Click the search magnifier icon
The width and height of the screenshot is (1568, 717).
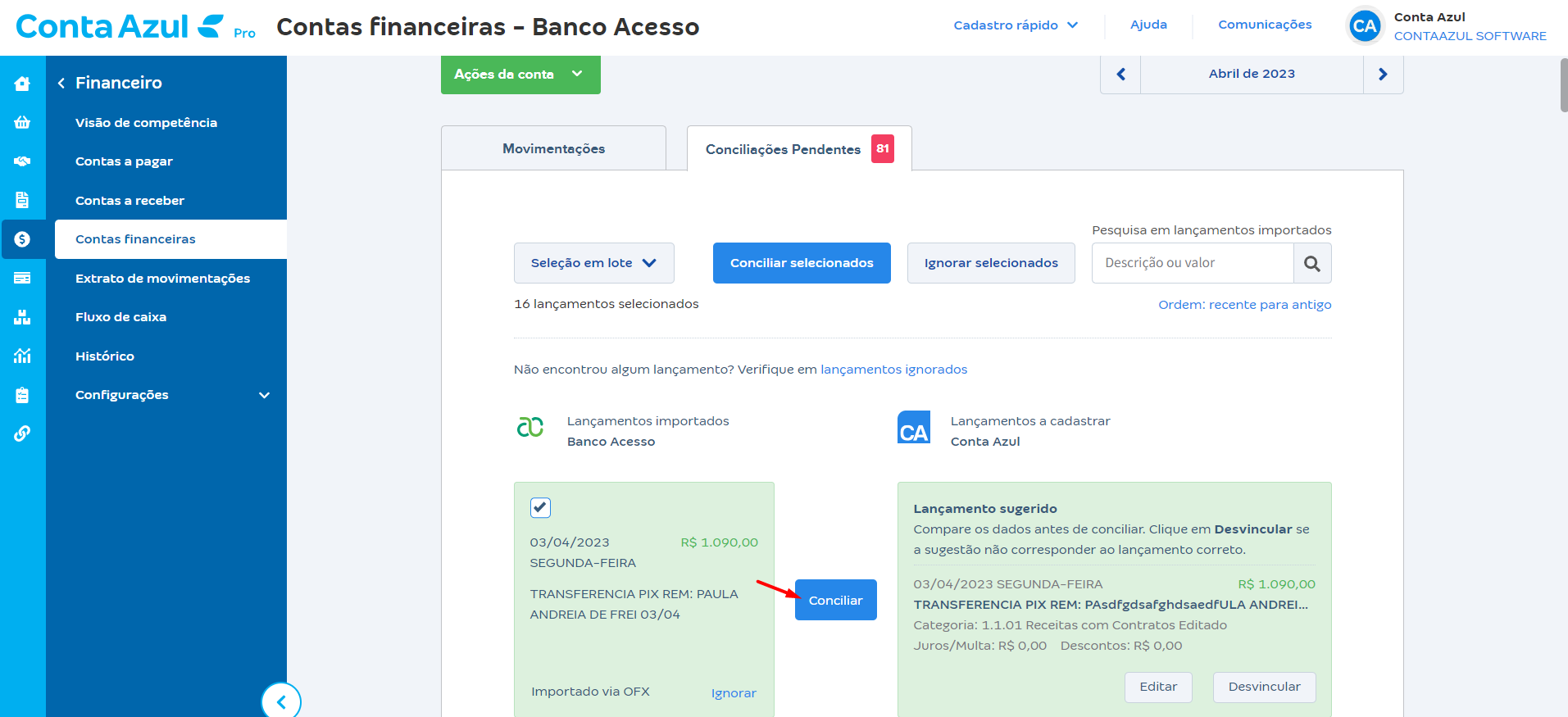coord(1312,263)
